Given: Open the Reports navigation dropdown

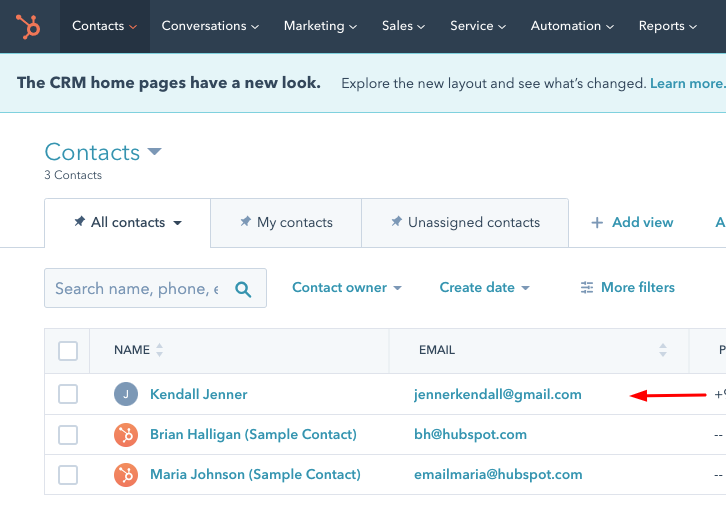Looking at the screenshot, I should point(668,26).
